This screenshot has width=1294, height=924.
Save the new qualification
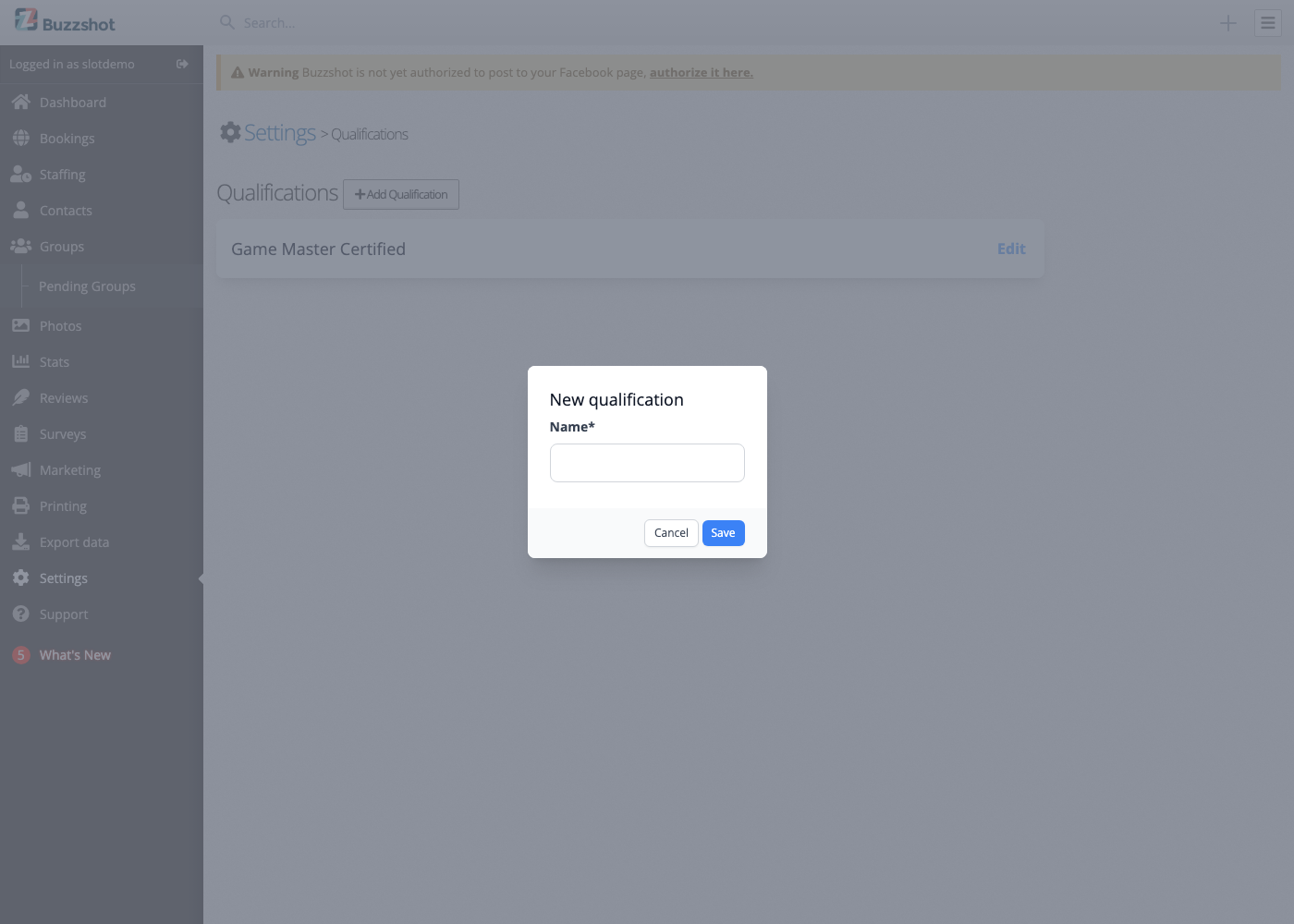724,533
